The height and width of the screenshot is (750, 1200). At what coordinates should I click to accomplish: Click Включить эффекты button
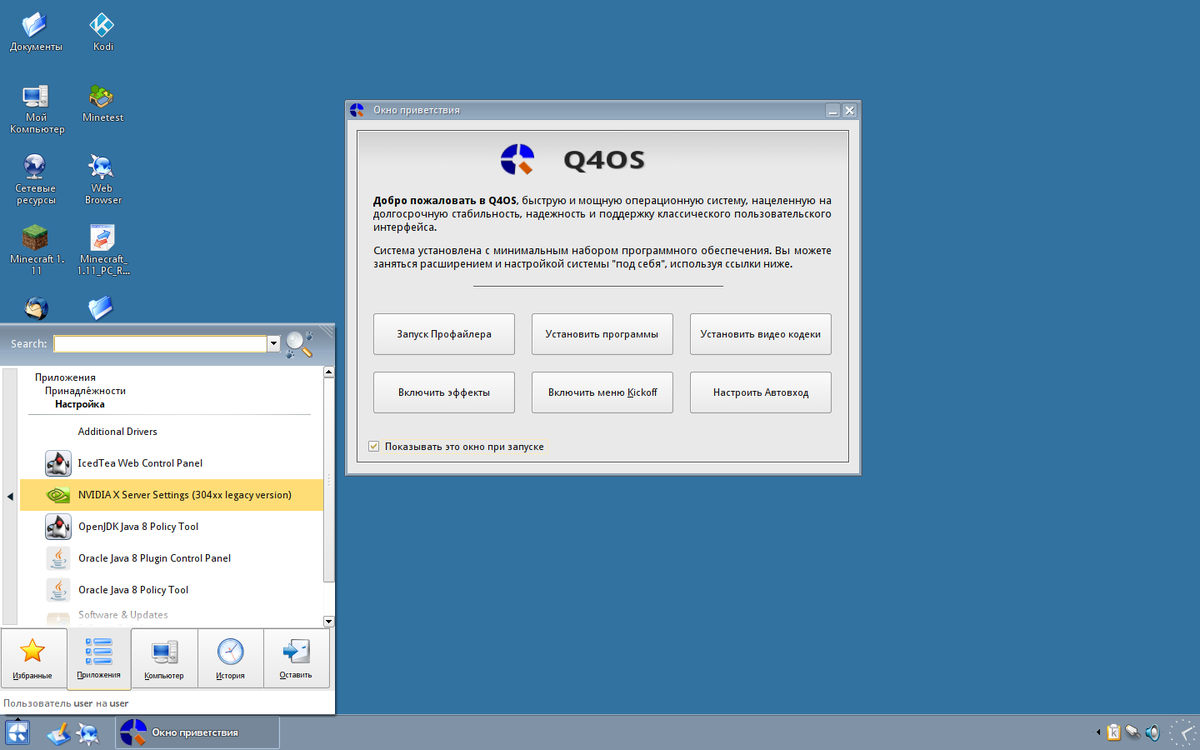[444, 393]
